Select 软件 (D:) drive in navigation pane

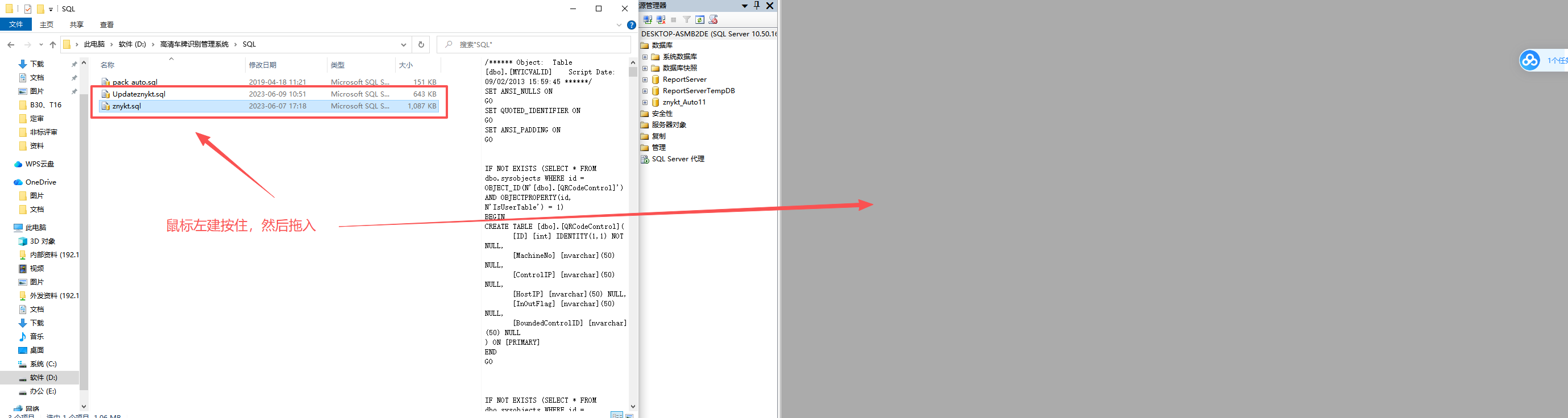tap(43, 378)
